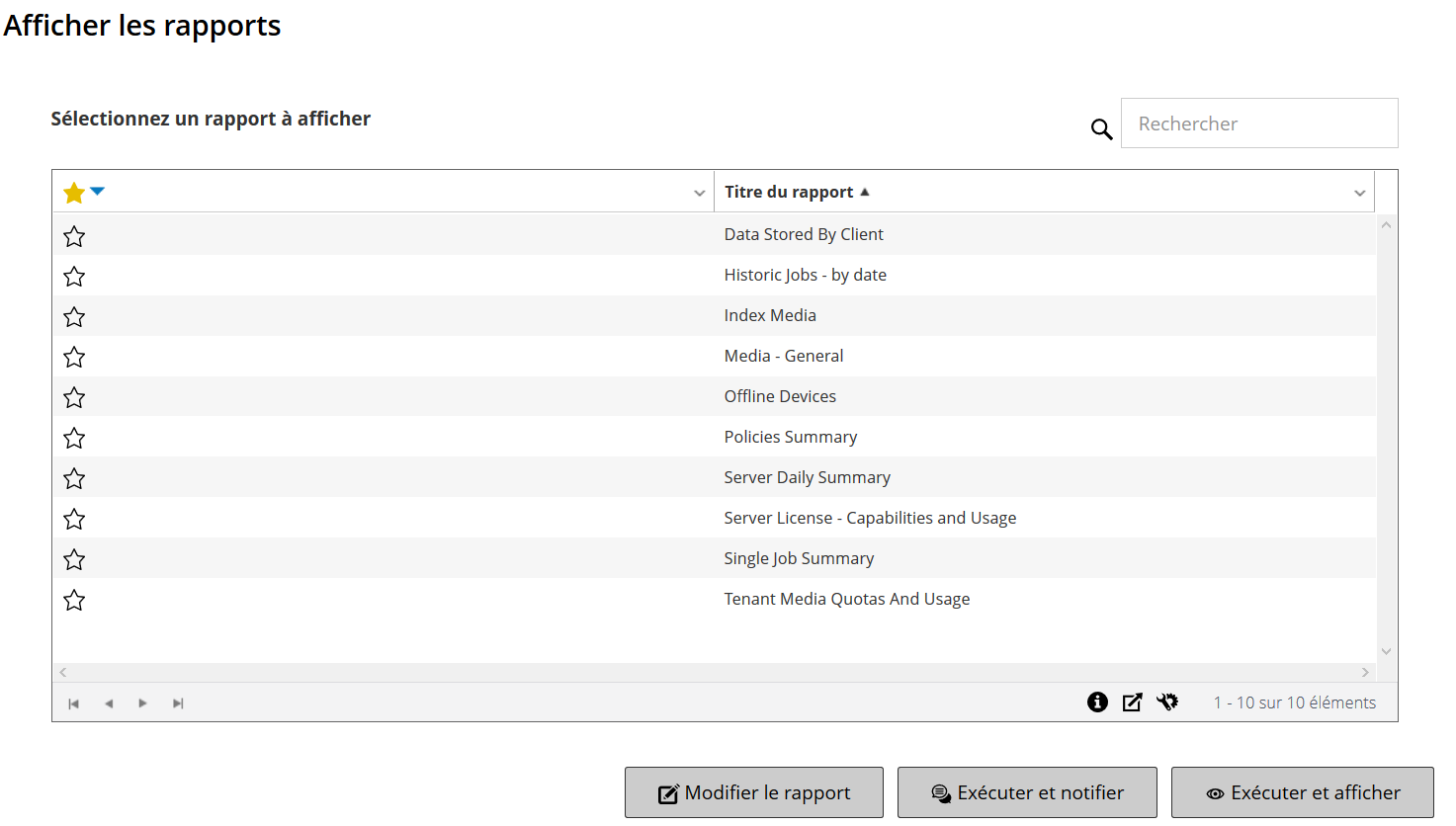Open grid settings wrench-gear icon
The height and width of the screenshot is (826, 1456).
[1167, 702]
